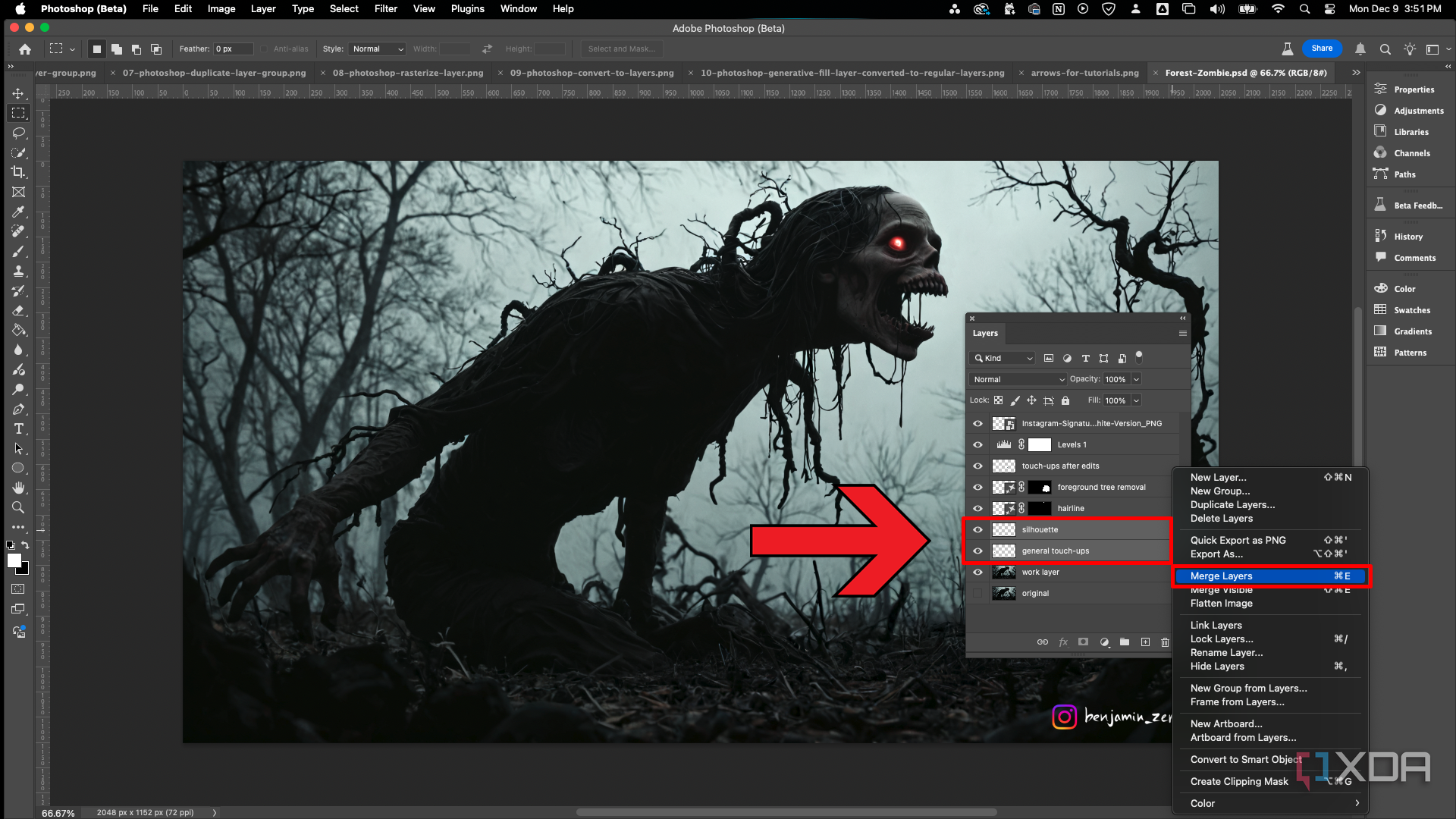
Task: Click Select and Mask button
Action: pyautogui.click(x=622, y=49)
